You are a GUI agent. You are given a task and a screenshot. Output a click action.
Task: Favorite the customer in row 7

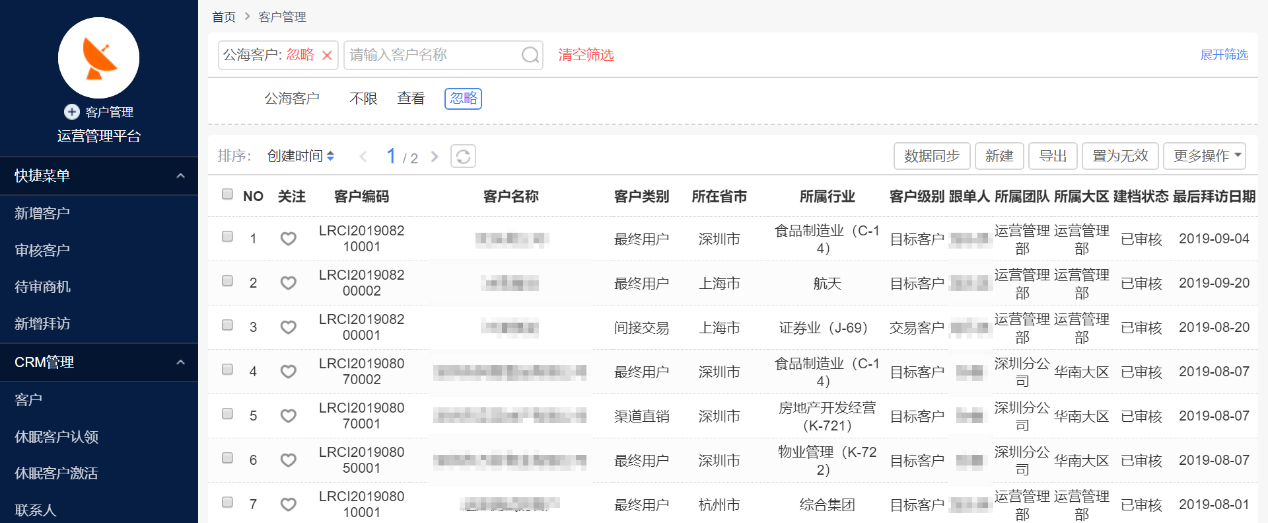pos(288,504)
